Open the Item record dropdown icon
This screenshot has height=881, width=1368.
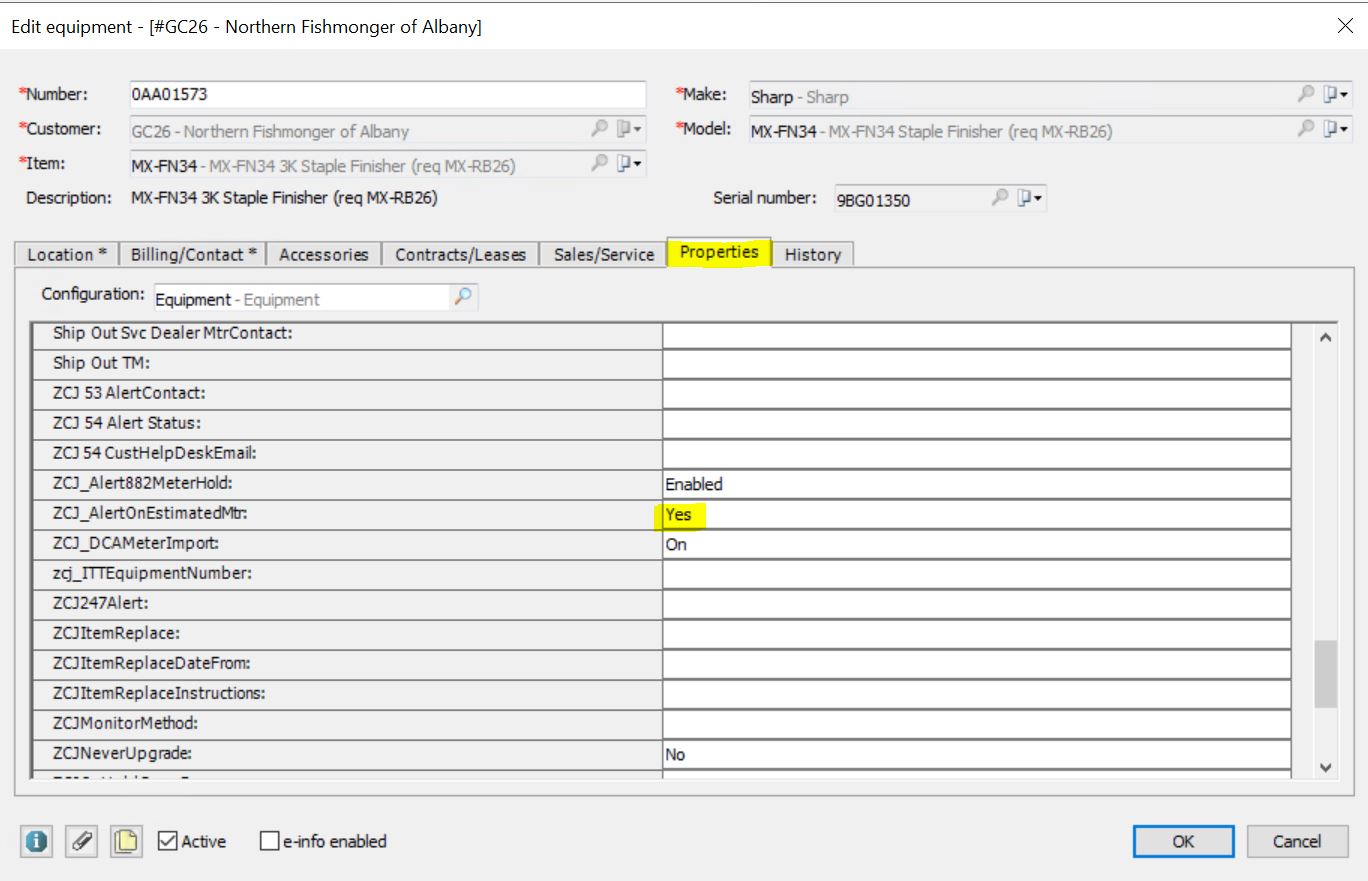click(630, 163)
